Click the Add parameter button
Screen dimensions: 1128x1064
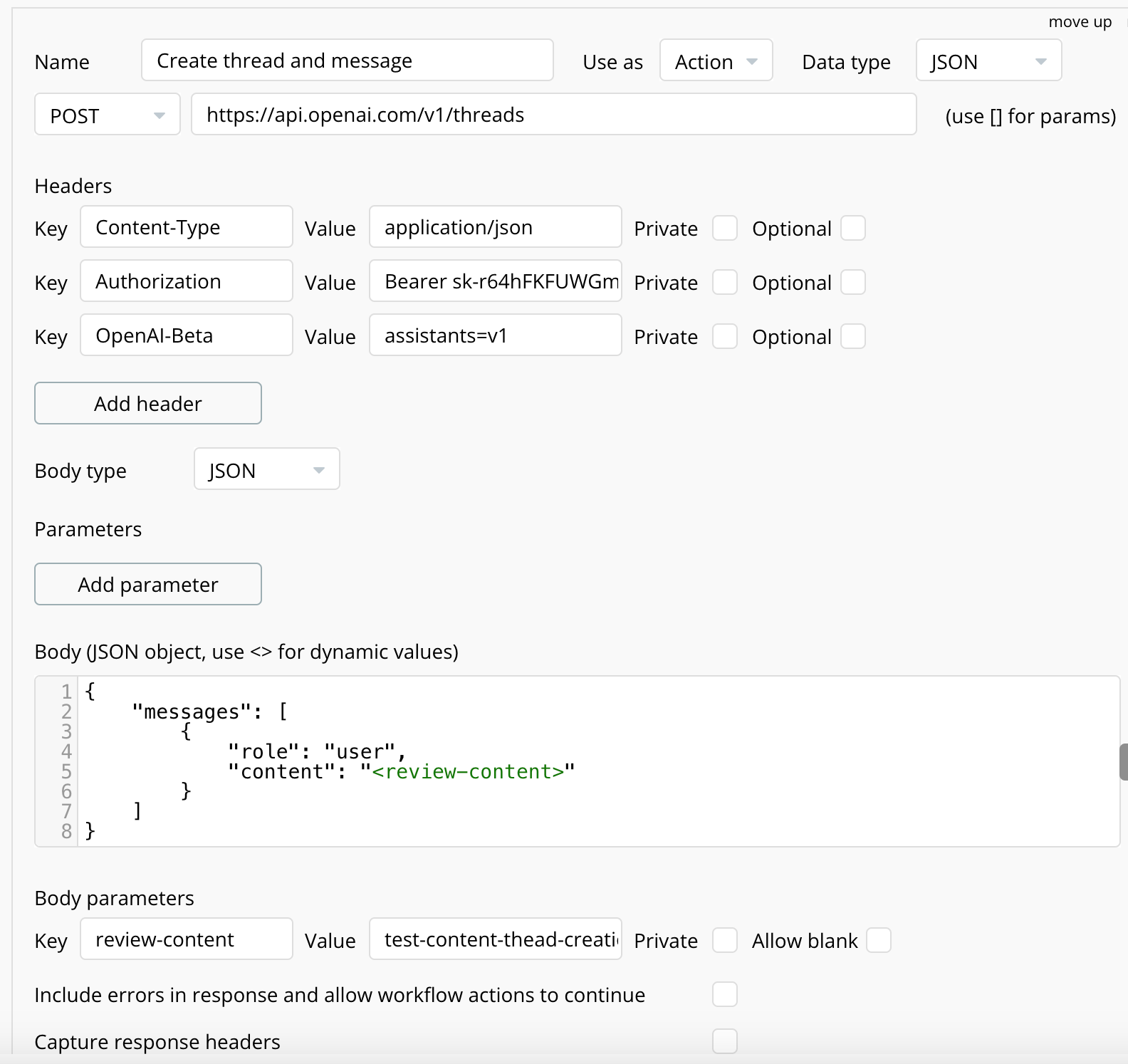[x=148, y=585]
